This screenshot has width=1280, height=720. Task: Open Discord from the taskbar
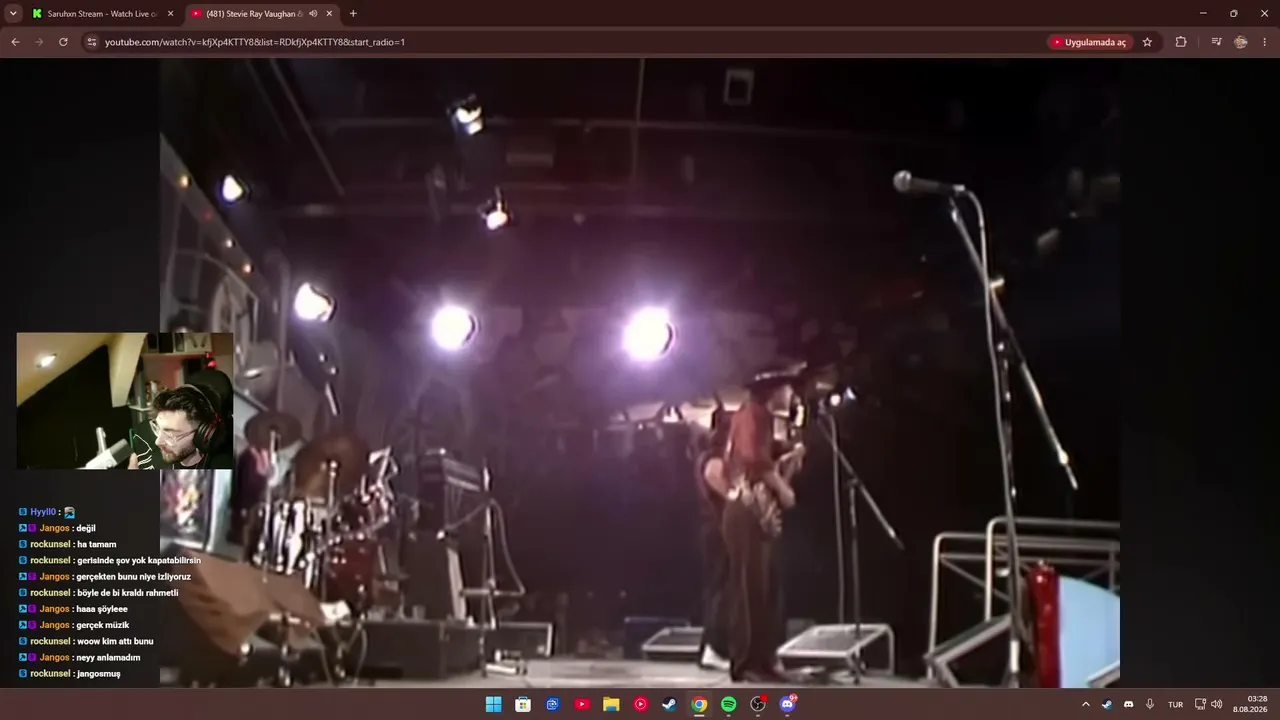pyautogui.click(x=788, y=704)
